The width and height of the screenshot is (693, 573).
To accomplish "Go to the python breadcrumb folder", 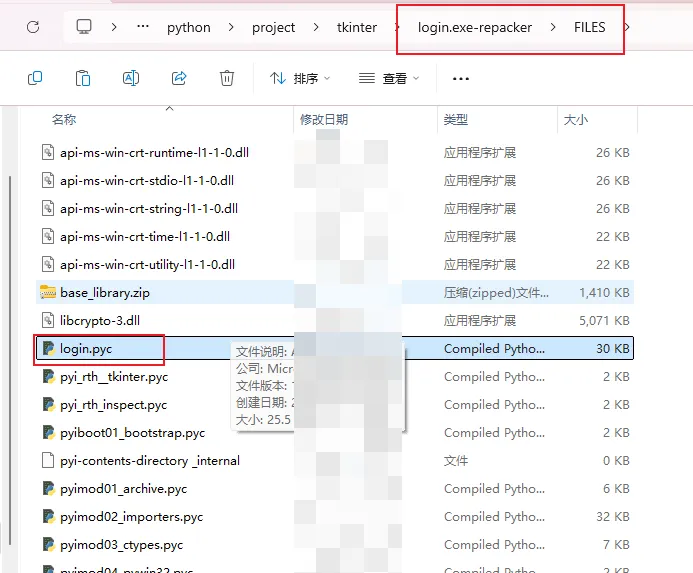I will [x=189, y=27].
